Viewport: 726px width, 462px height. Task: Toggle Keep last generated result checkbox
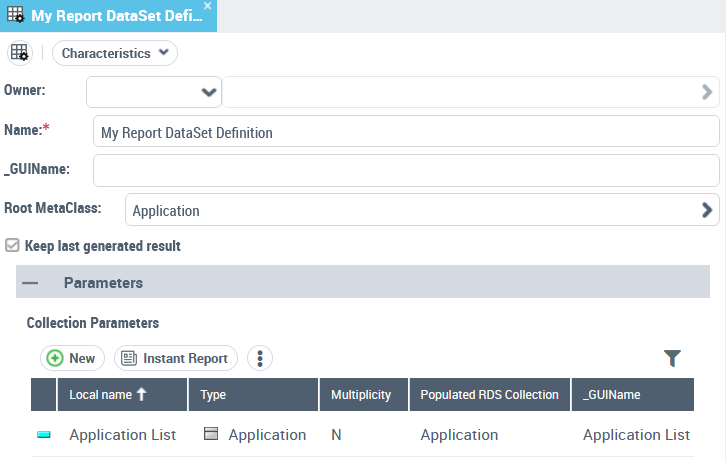pos(12,245)
